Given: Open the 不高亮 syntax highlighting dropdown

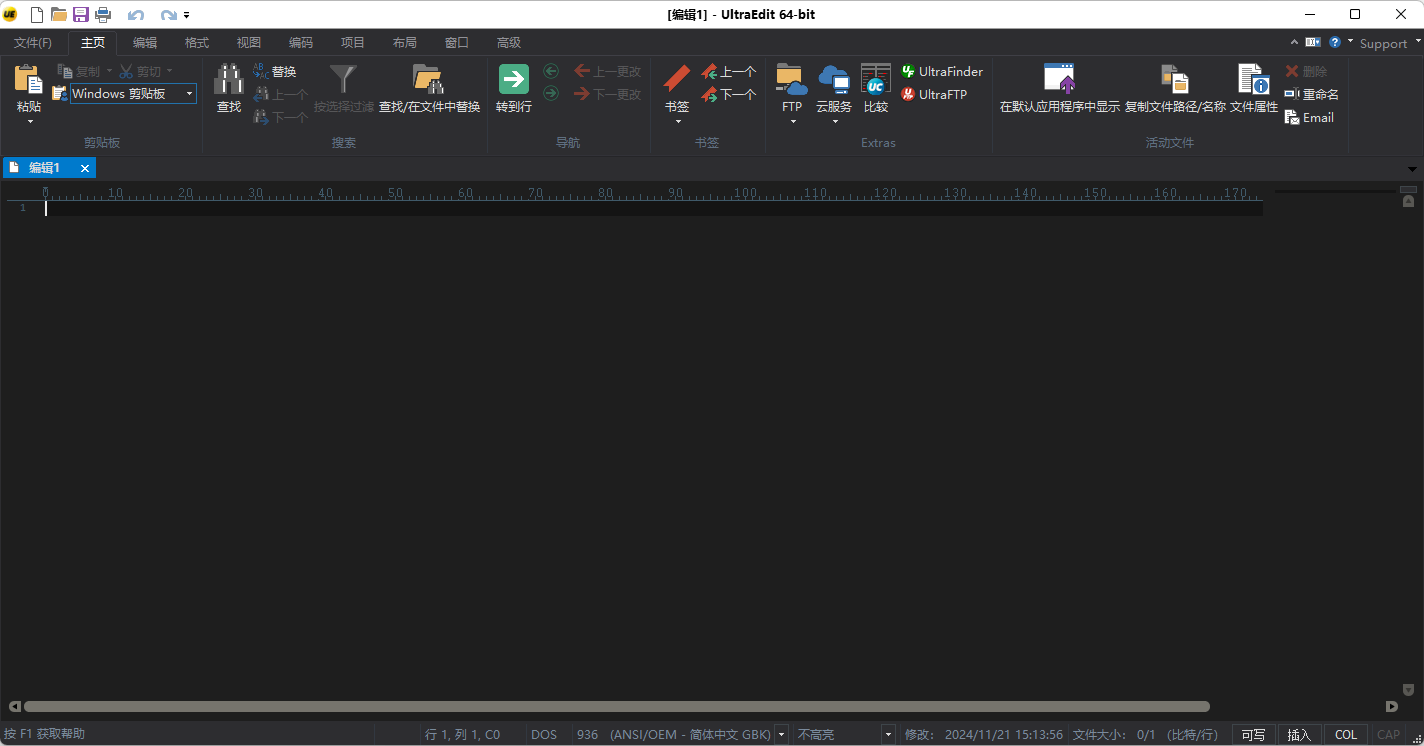Looking at the screenshot, I should tap(887, 735).
